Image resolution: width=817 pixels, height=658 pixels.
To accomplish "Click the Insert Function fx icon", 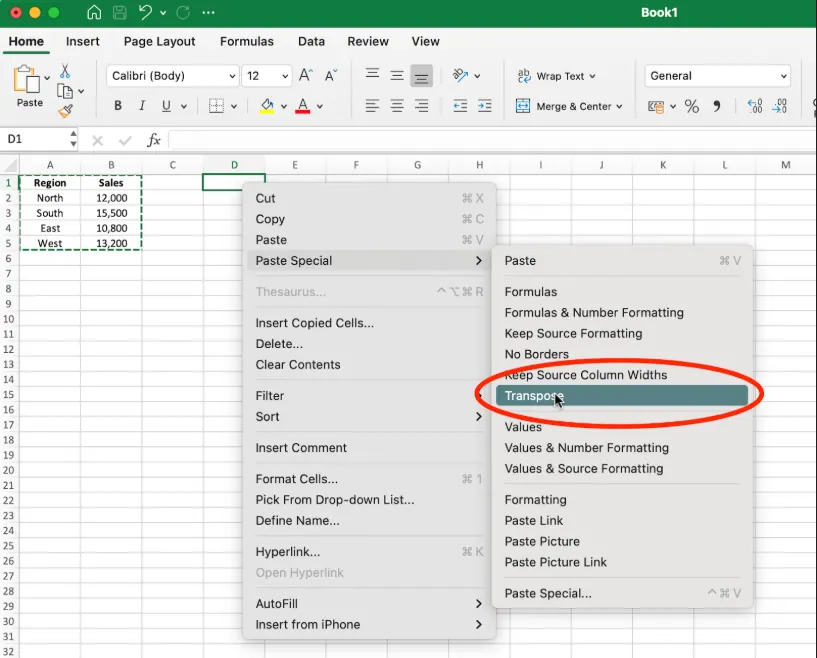I will pyautogui.click(x=154, y=140).
